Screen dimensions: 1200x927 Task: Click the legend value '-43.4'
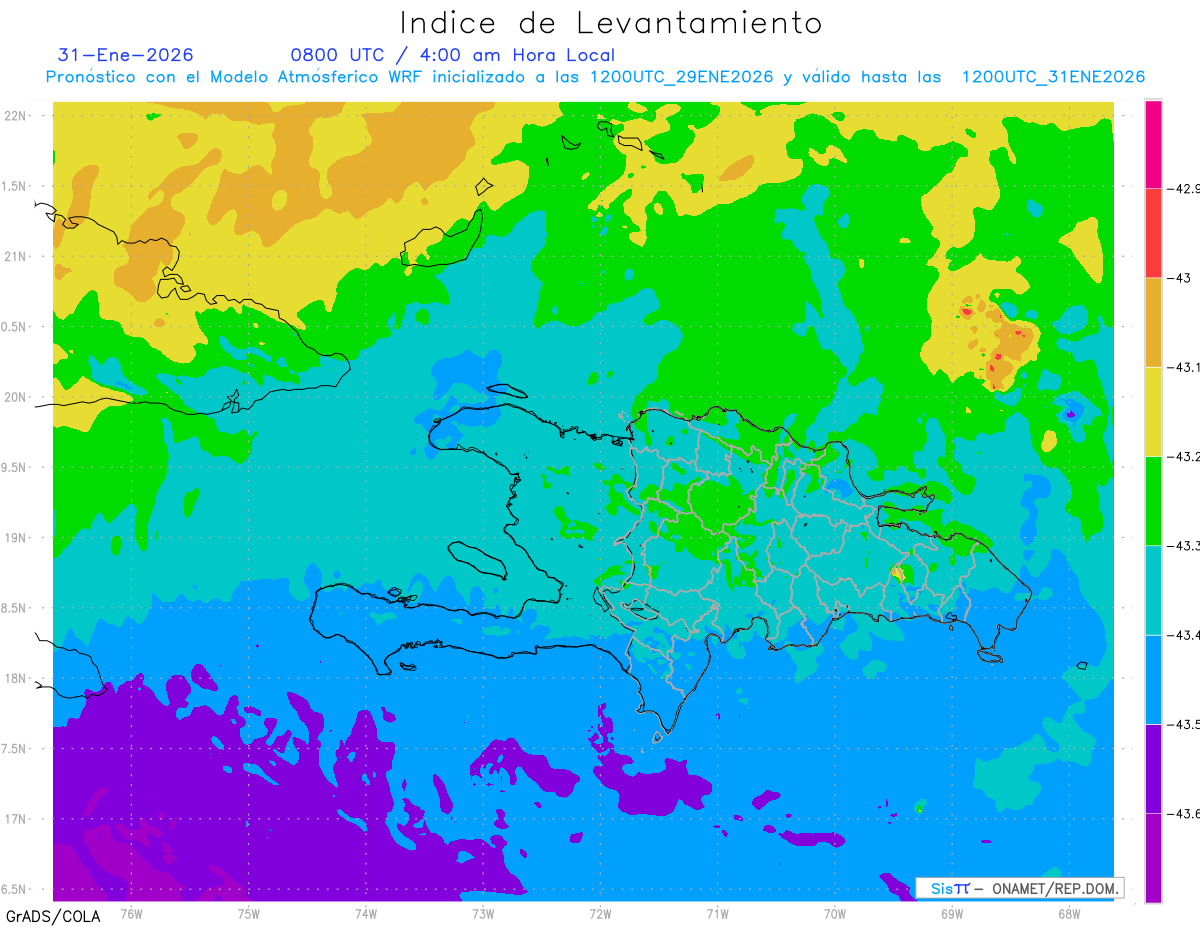click(1182, 635)
